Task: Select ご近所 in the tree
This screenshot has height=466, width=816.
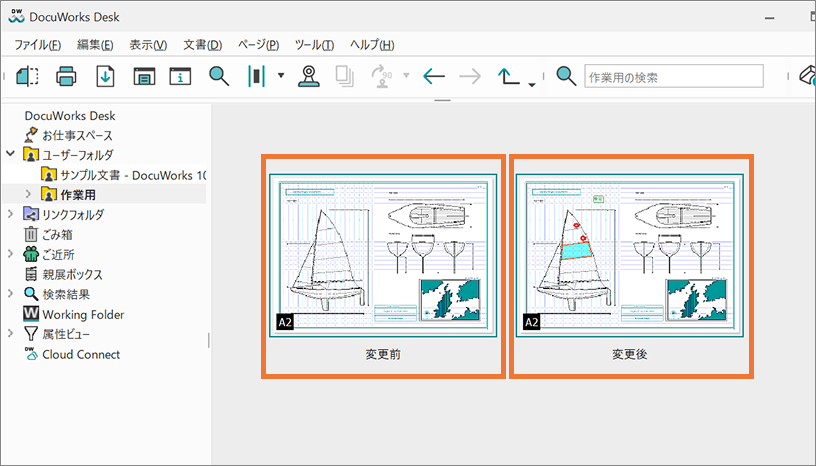Action: (x=58, y=255)
